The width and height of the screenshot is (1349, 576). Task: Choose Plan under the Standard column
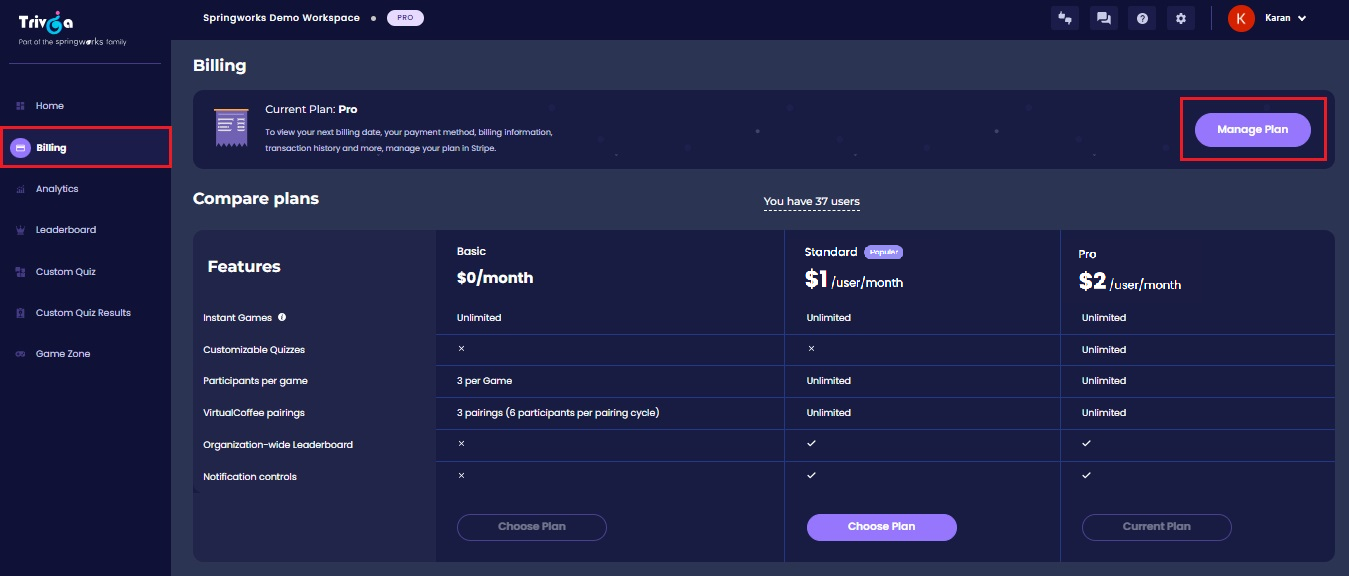point(881,527)
